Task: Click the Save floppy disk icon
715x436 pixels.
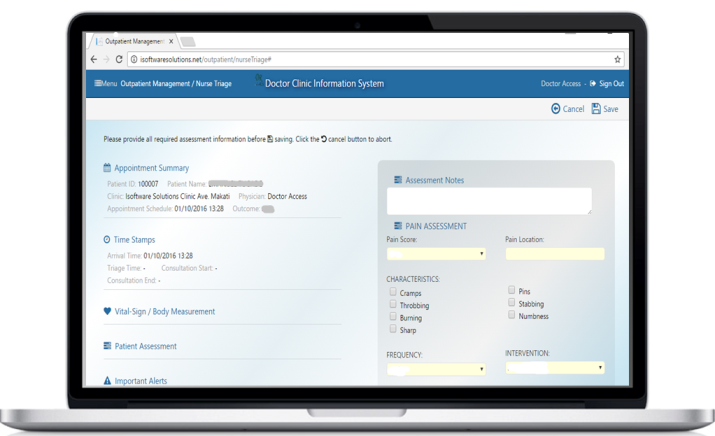Action: pos(596,109)
